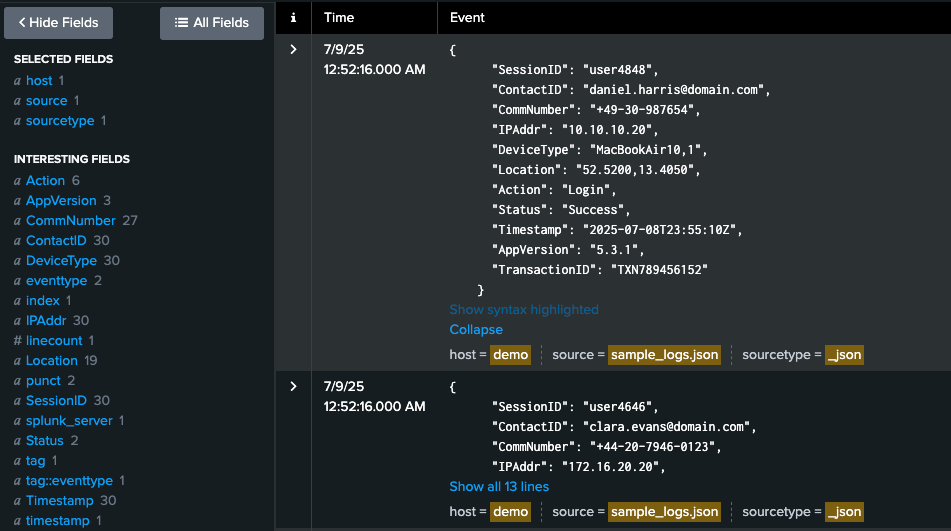The image size is (951, 531).
Task: Collapse the first event's JSON
Action: [x=476, y=330]
